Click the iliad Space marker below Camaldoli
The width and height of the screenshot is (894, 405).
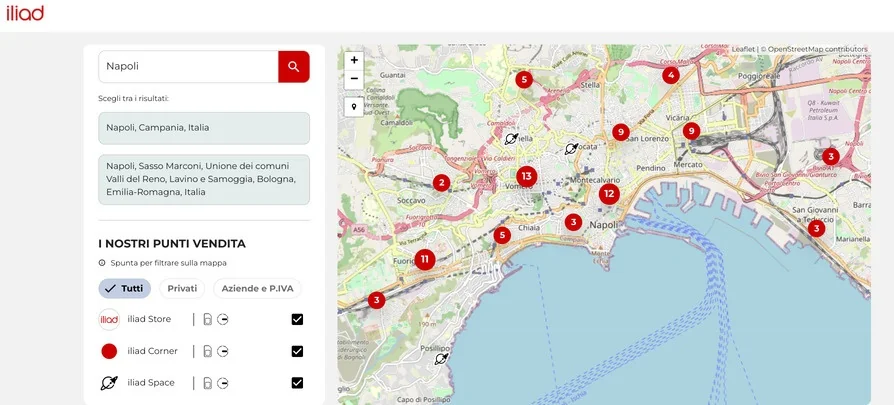511,139
